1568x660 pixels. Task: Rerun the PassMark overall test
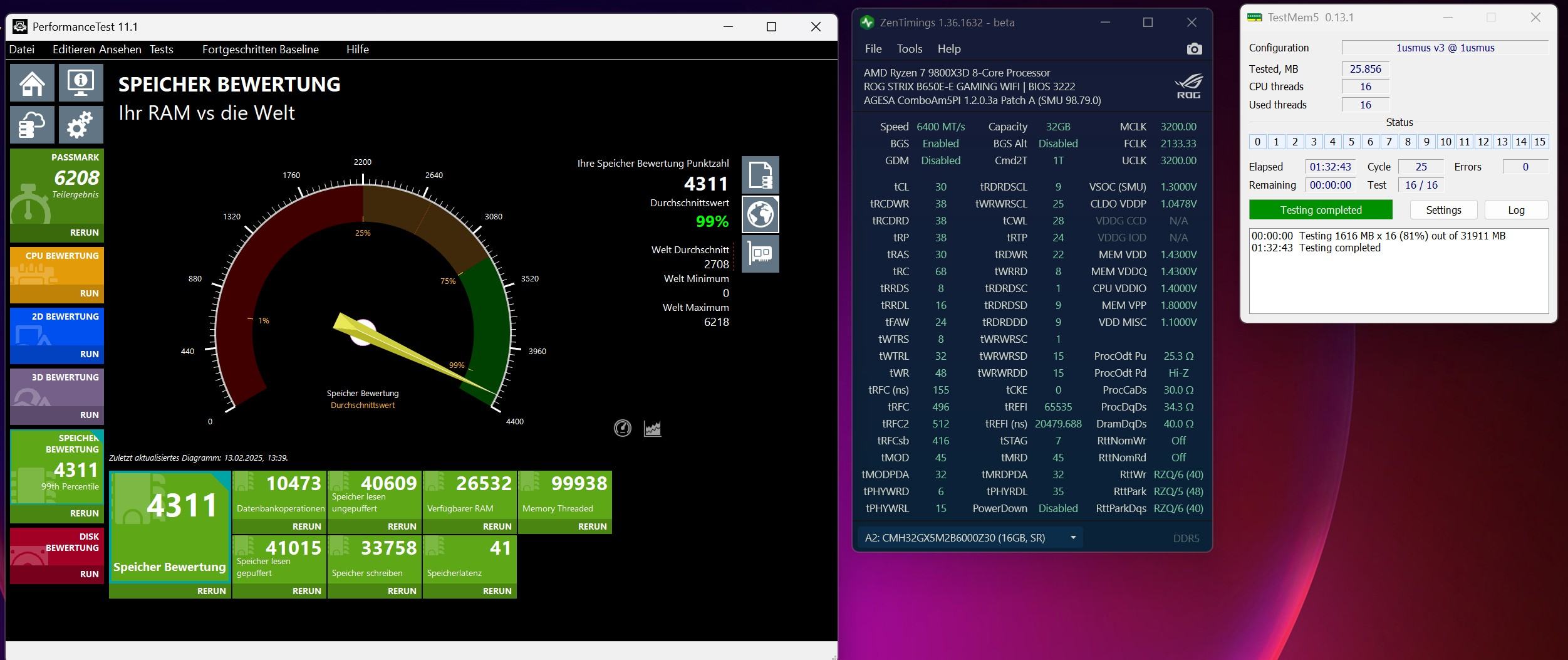point(85,233)
